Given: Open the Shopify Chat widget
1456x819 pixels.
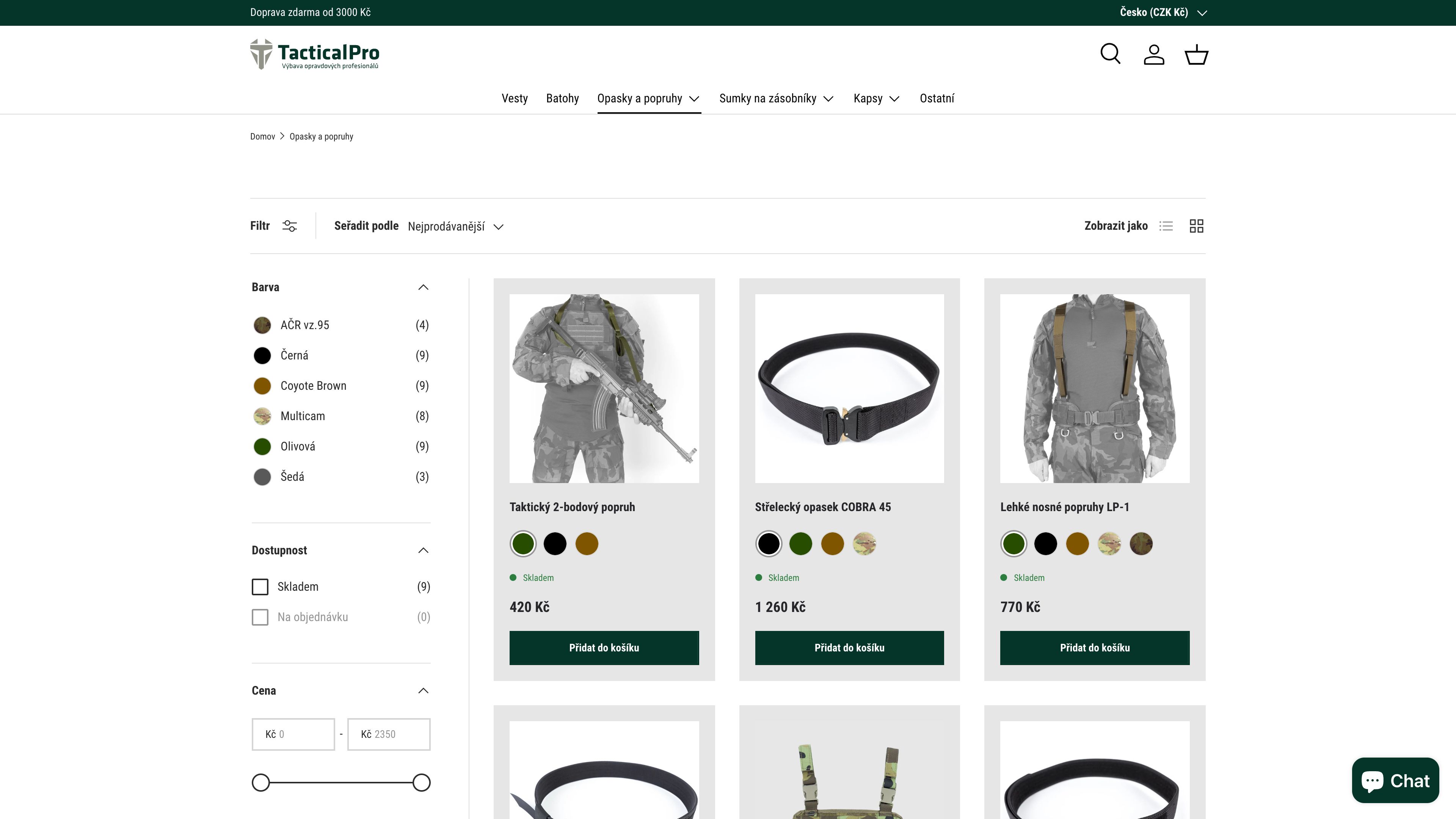Looking at the screenshot, I should 1395,781.
